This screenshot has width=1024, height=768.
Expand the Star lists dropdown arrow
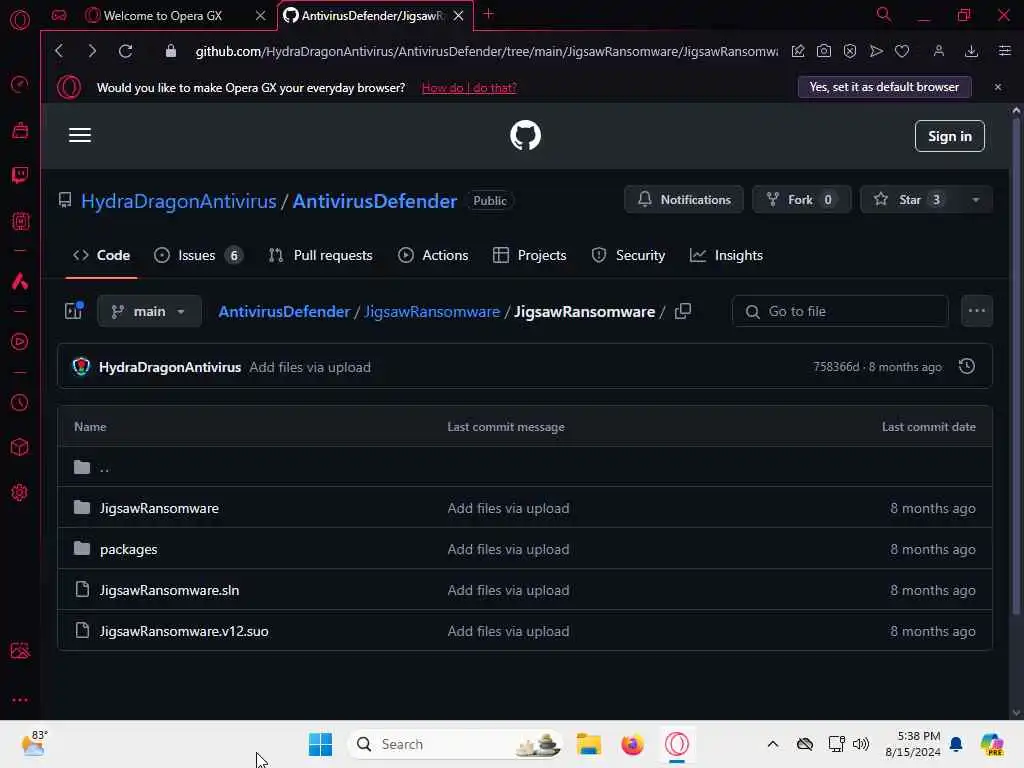tap(976, 200)
